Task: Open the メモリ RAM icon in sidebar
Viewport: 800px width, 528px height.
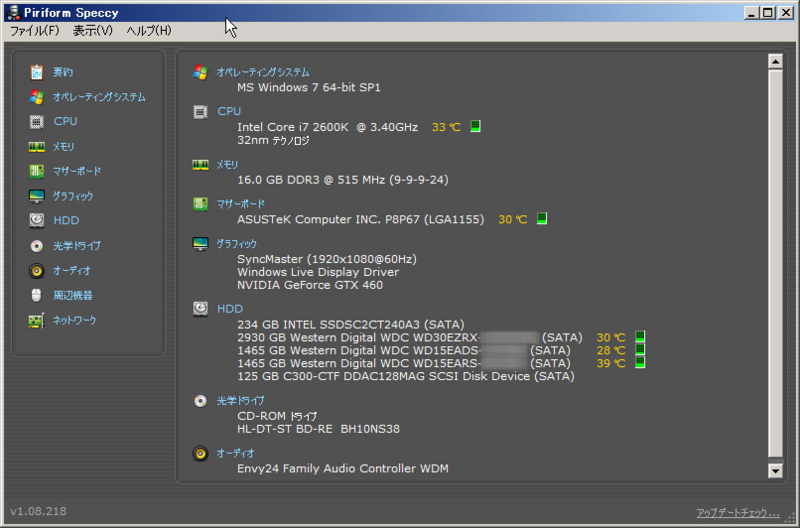Action: 36,147
